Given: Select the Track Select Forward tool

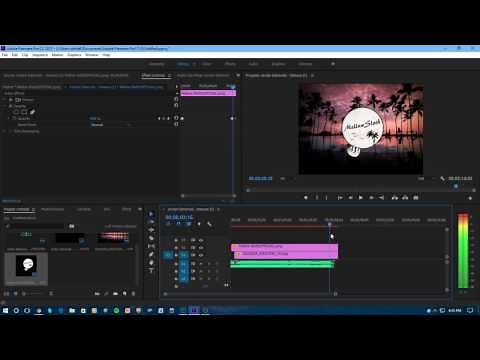Looking at the screenshot, I should [x=151, y=222].
